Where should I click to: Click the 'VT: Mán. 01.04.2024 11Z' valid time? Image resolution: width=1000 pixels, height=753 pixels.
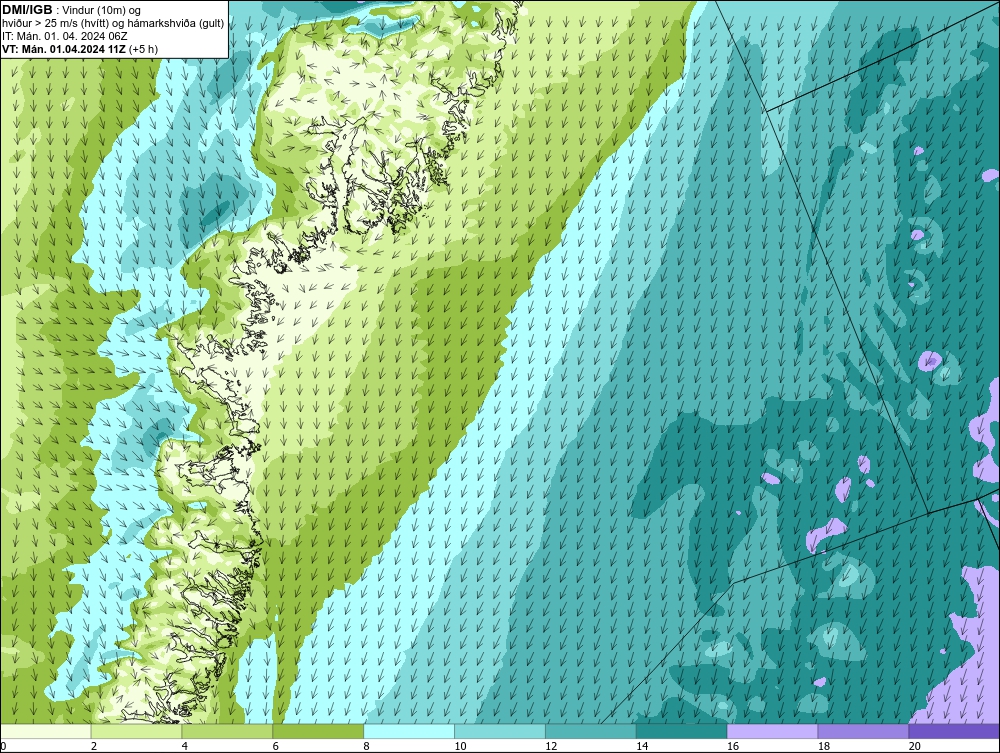[x=64, y=49]
